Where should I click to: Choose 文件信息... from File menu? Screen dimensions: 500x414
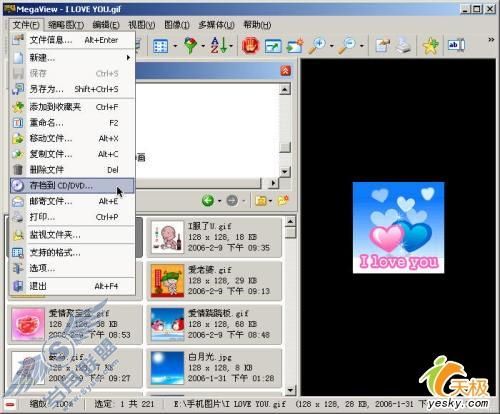[72, 40]
